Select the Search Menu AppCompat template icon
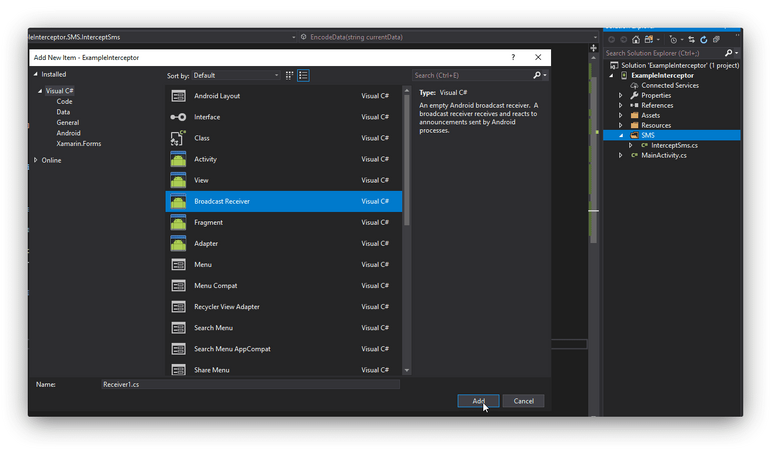This screenshot has height=450, width=771. coord(178,349)
